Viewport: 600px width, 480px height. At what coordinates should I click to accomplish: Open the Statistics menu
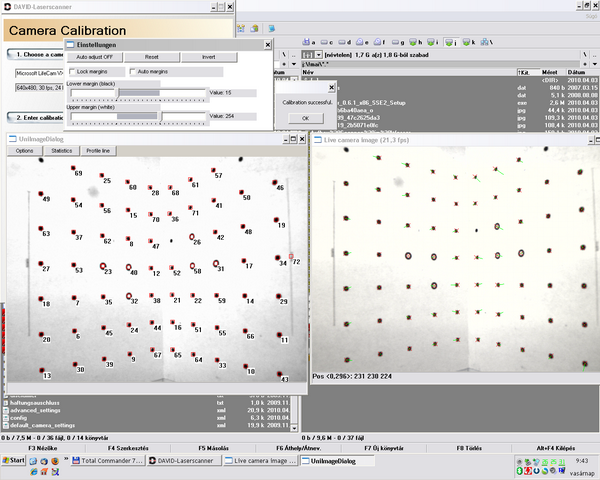tap(61, 150)
